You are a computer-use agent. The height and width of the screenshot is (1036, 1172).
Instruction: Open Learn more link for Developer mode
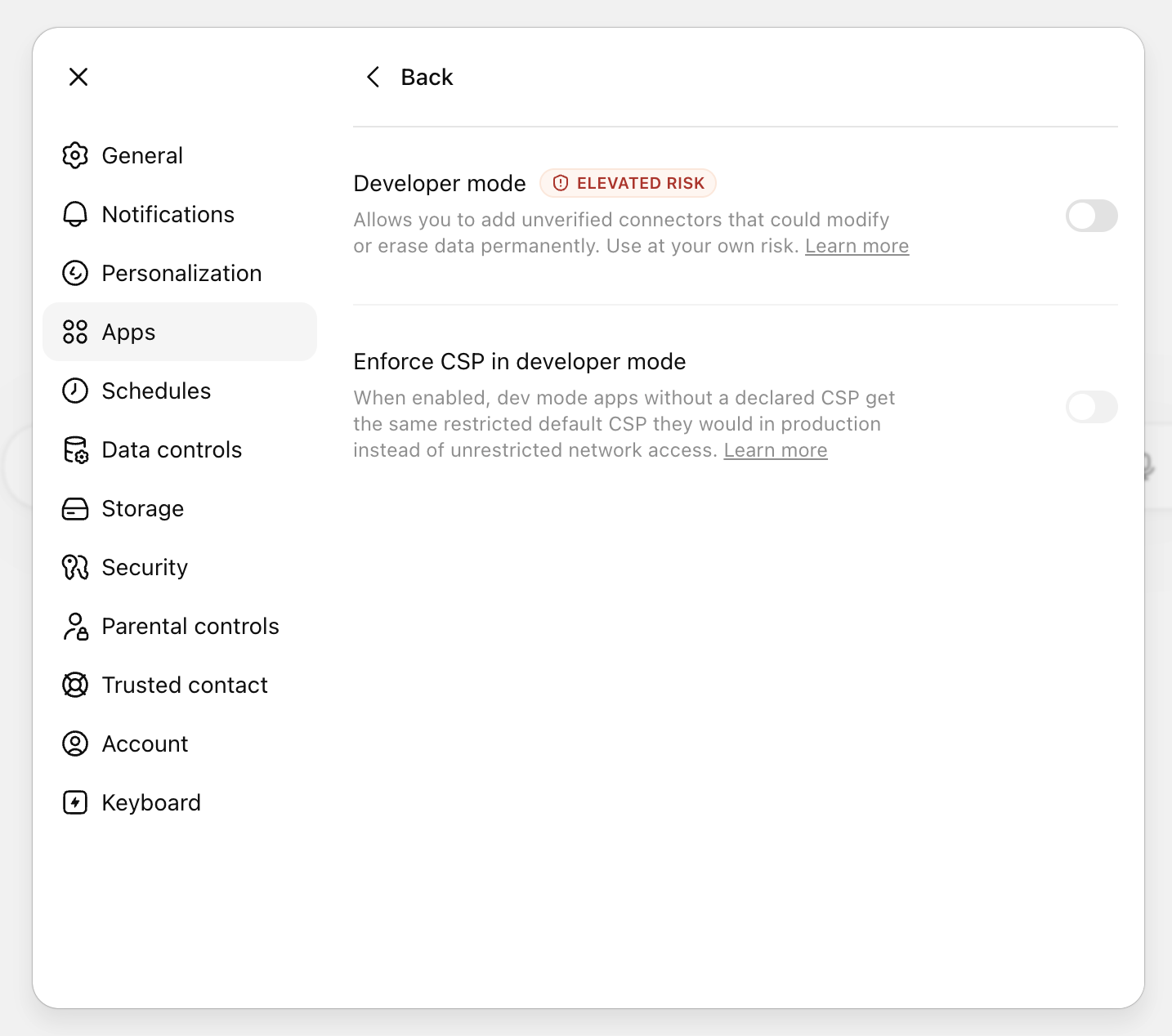(x=857, y=246)
